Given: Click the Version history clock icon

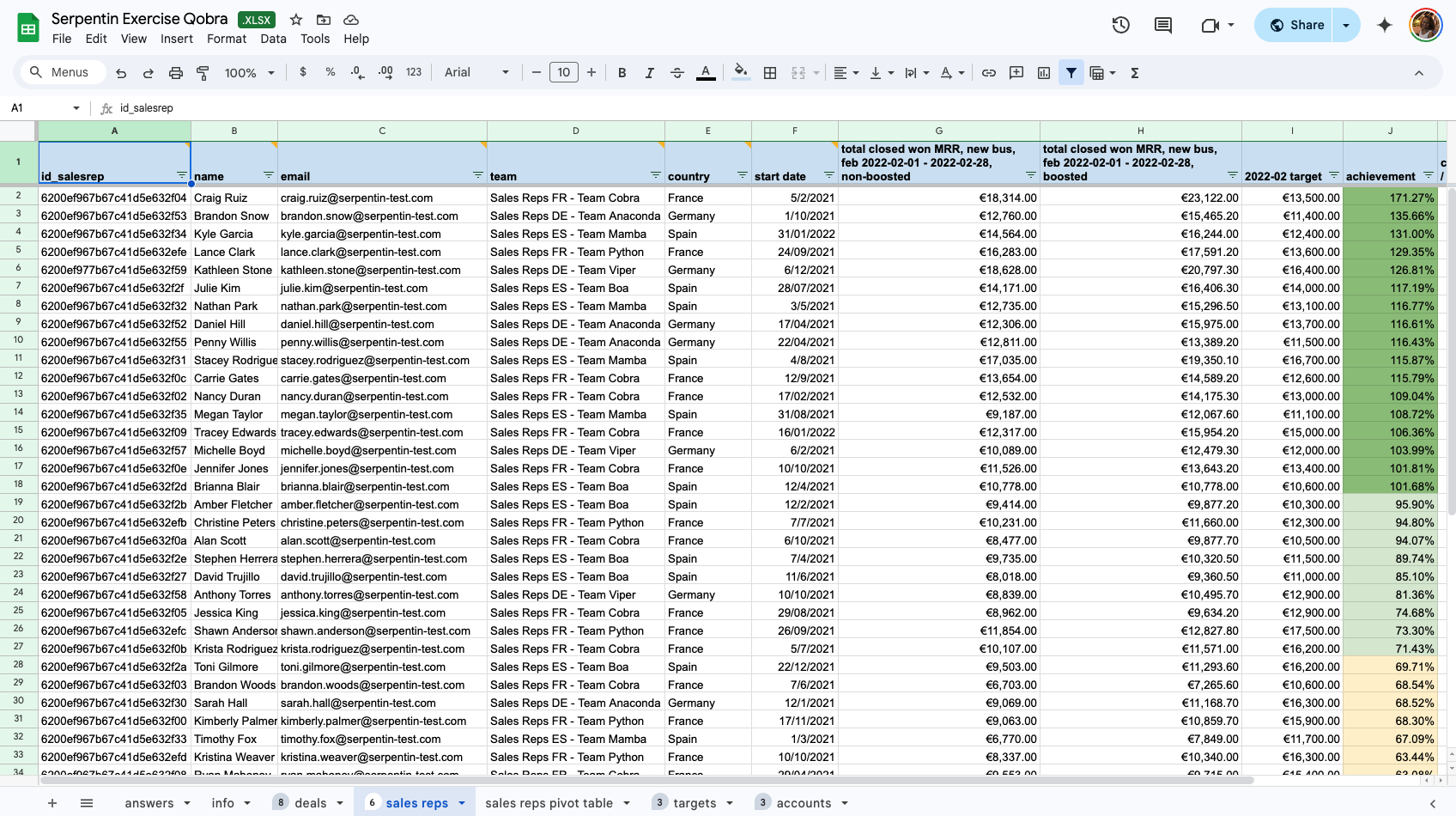Looking at the screenshot, I should pyautogui.click(x=1120, y=25).
